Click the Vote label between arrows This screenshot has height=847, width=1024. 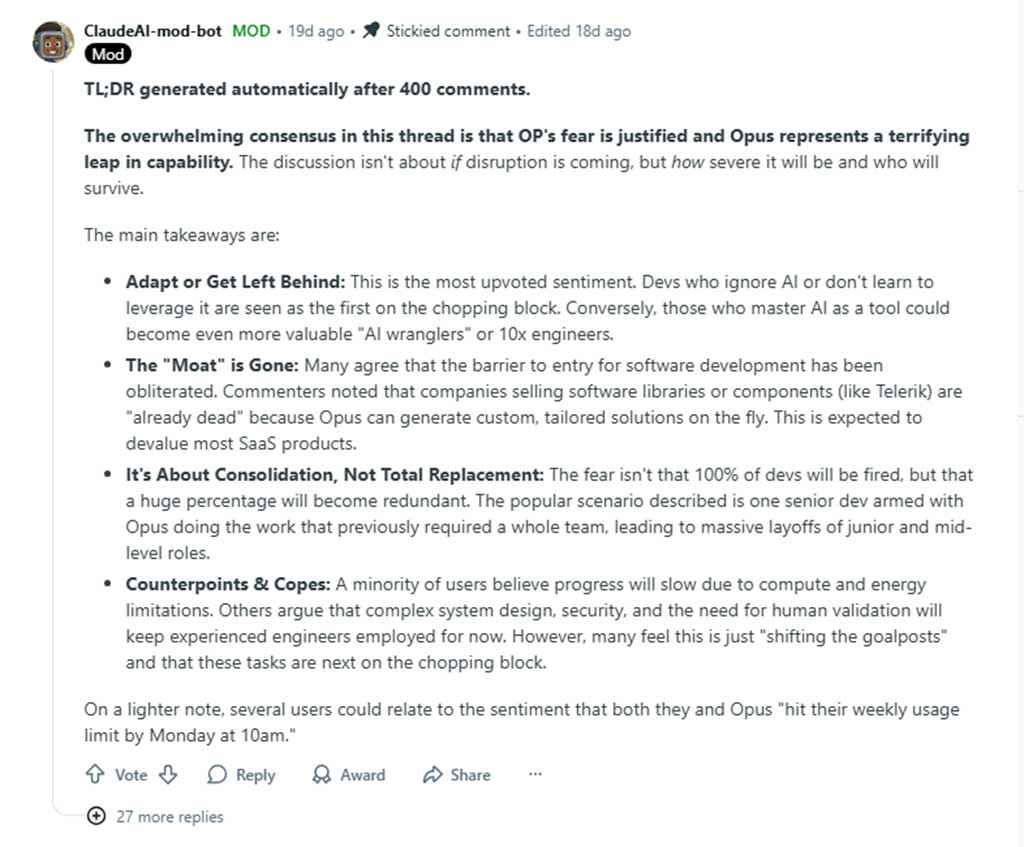(x=131, y=775)
